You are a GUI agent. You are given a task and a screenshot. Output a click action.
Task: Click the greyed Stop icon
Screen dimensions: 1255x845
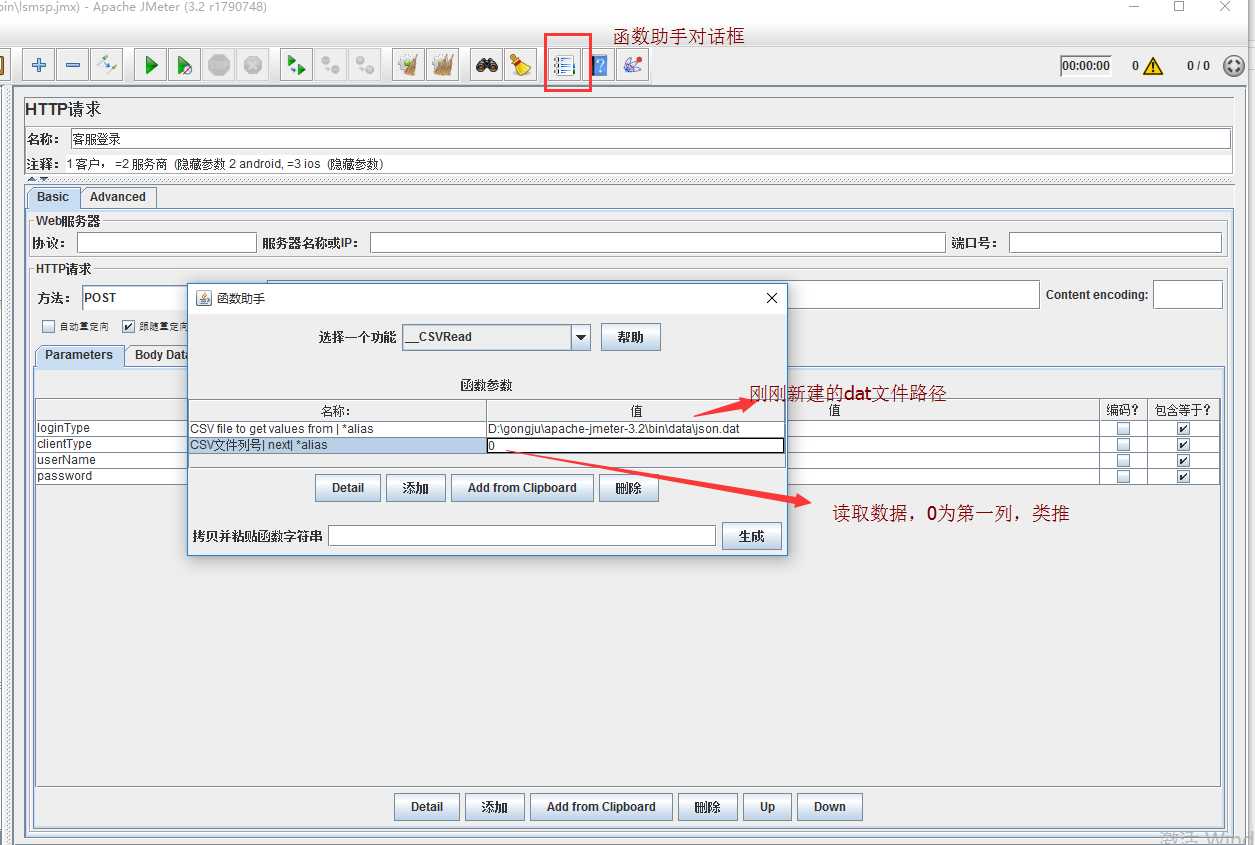point(219,66)
